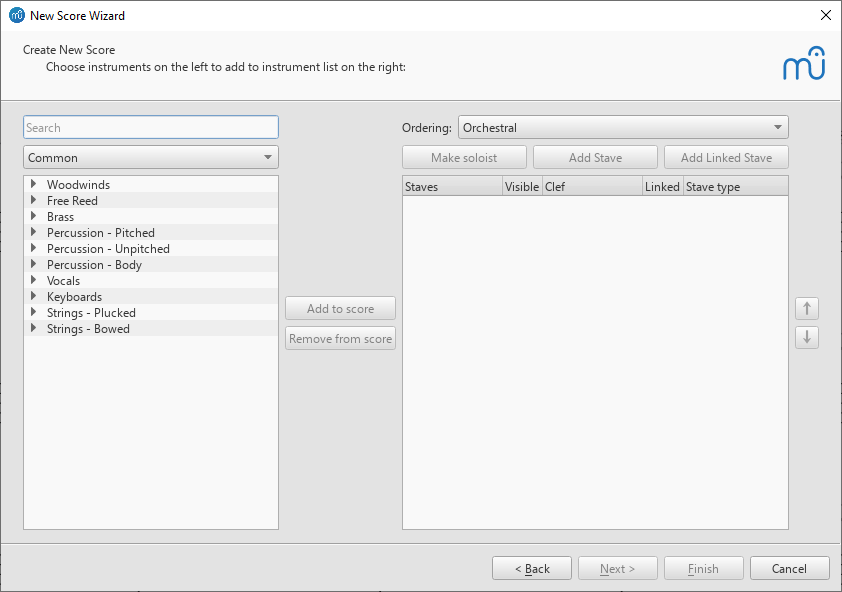Click the Add Linked Stave button

pyautogui.click(x=726, y=157)
